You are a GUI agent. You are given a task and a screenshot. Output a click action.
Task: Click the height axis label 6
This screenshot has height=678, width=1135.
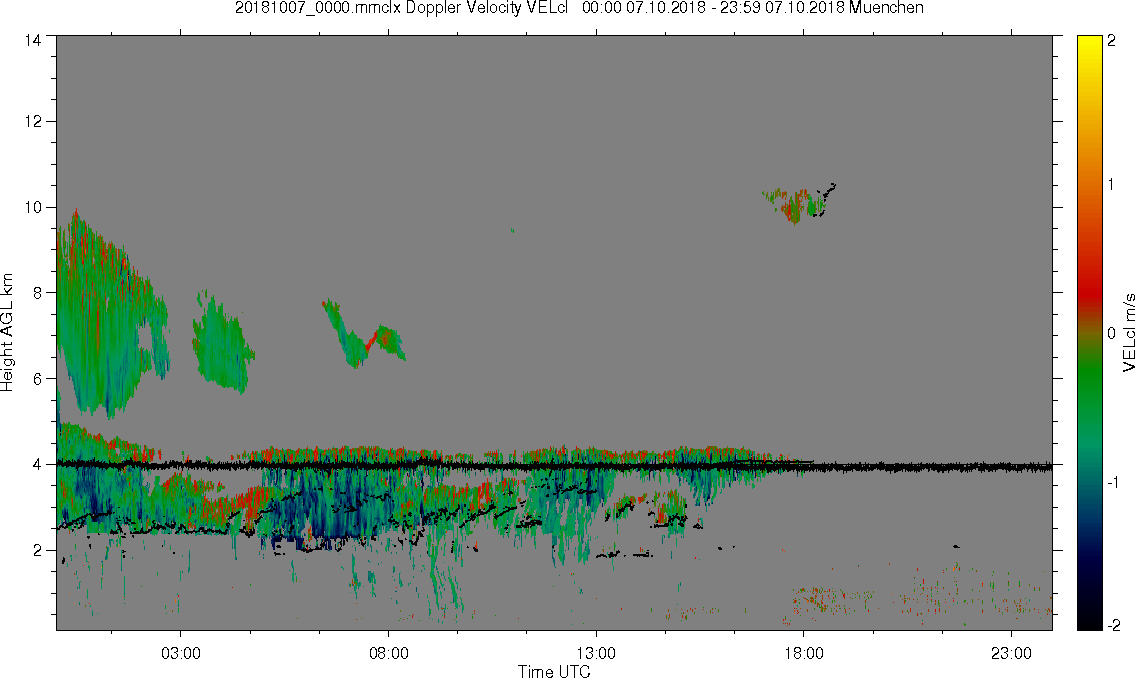tap(38, 378)
